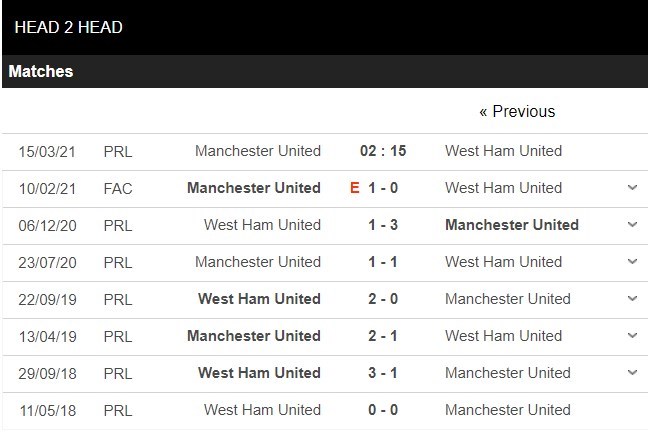Expand the 13/04/19 match row chevron

(632, 336)
